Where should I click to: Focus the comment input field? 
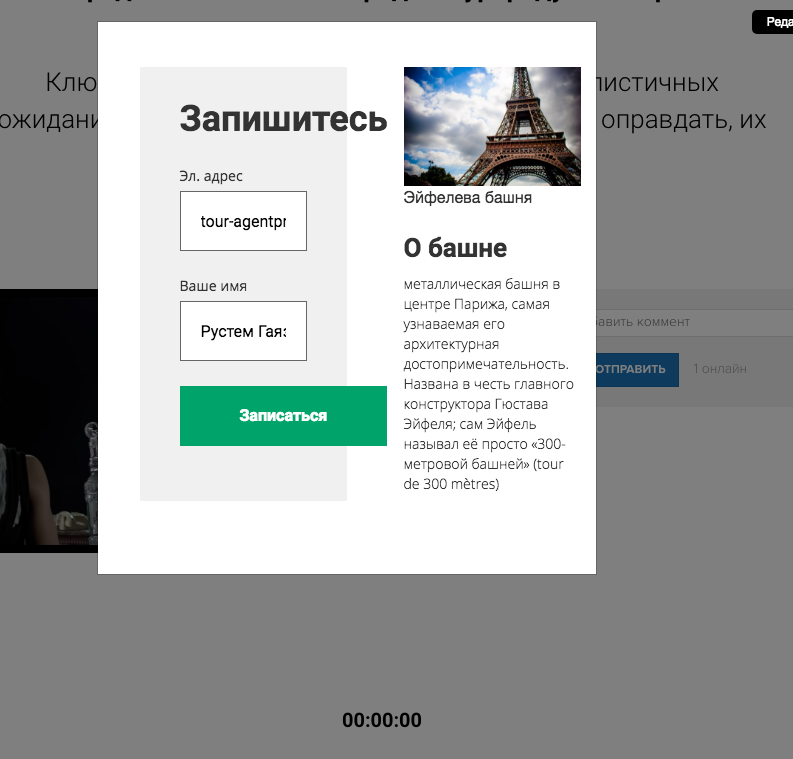(x=694, y=322)
